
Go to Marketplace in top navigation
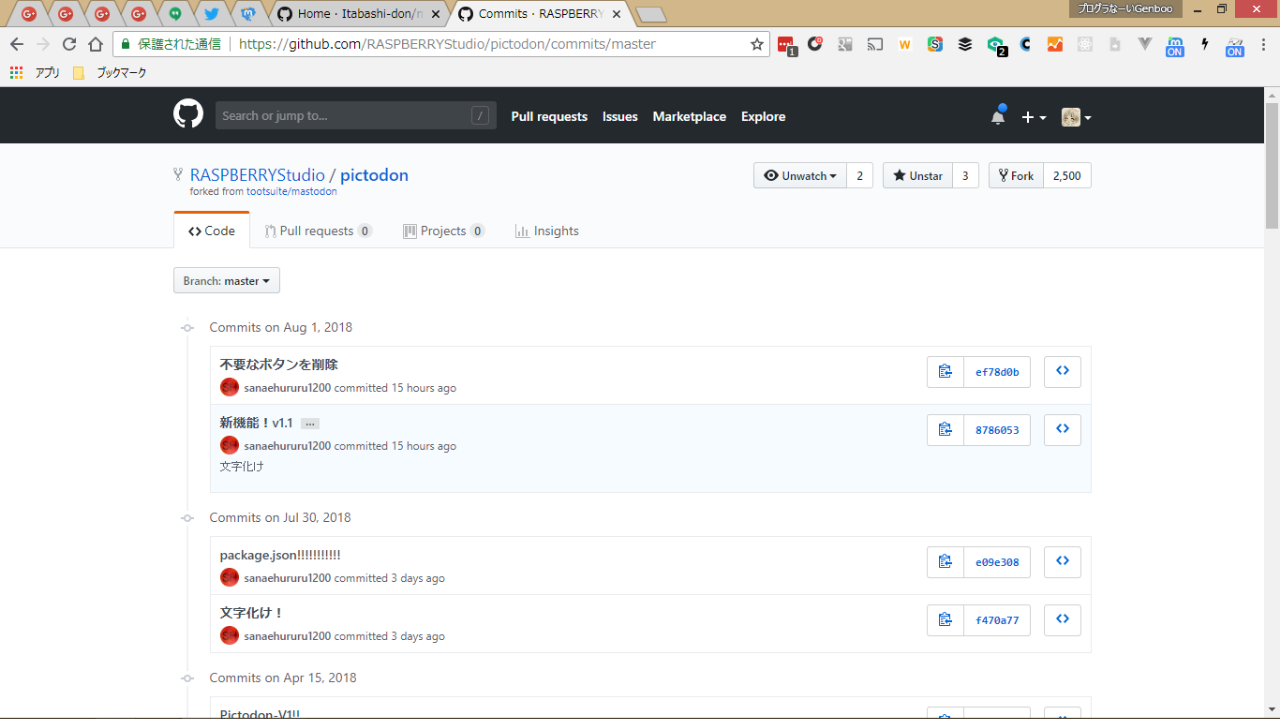[689, 117]
